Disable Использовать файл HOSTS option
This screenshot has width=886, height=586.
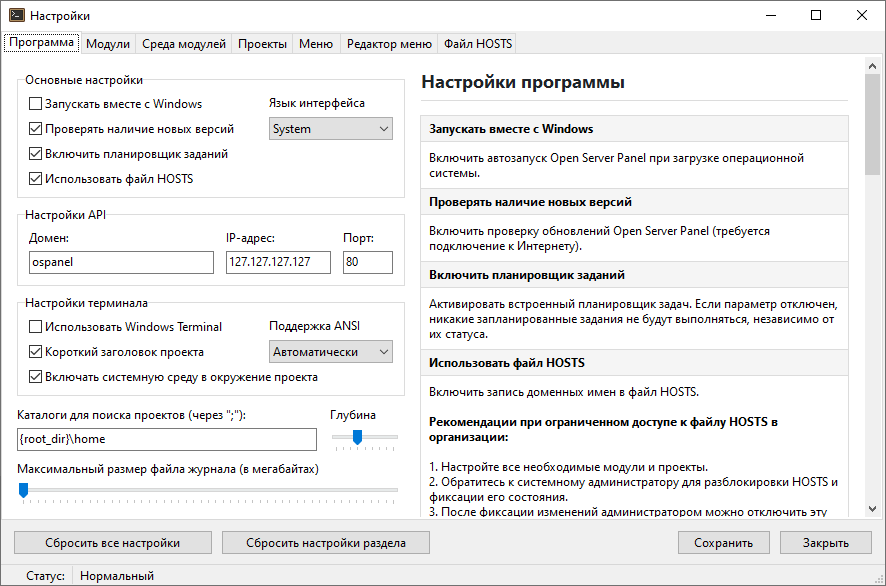click(36, 179)
